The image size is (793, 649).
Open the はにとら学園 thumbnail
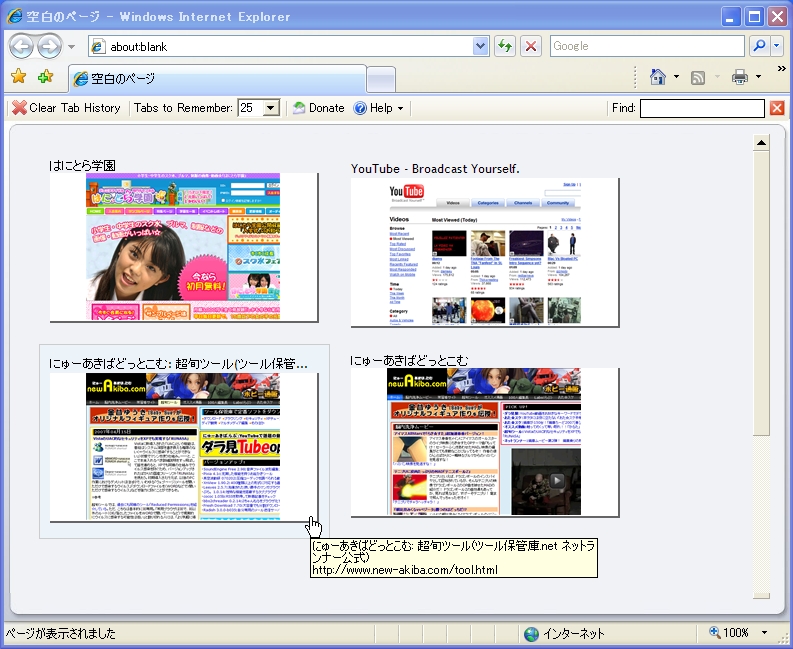click(x=184, y=247)
